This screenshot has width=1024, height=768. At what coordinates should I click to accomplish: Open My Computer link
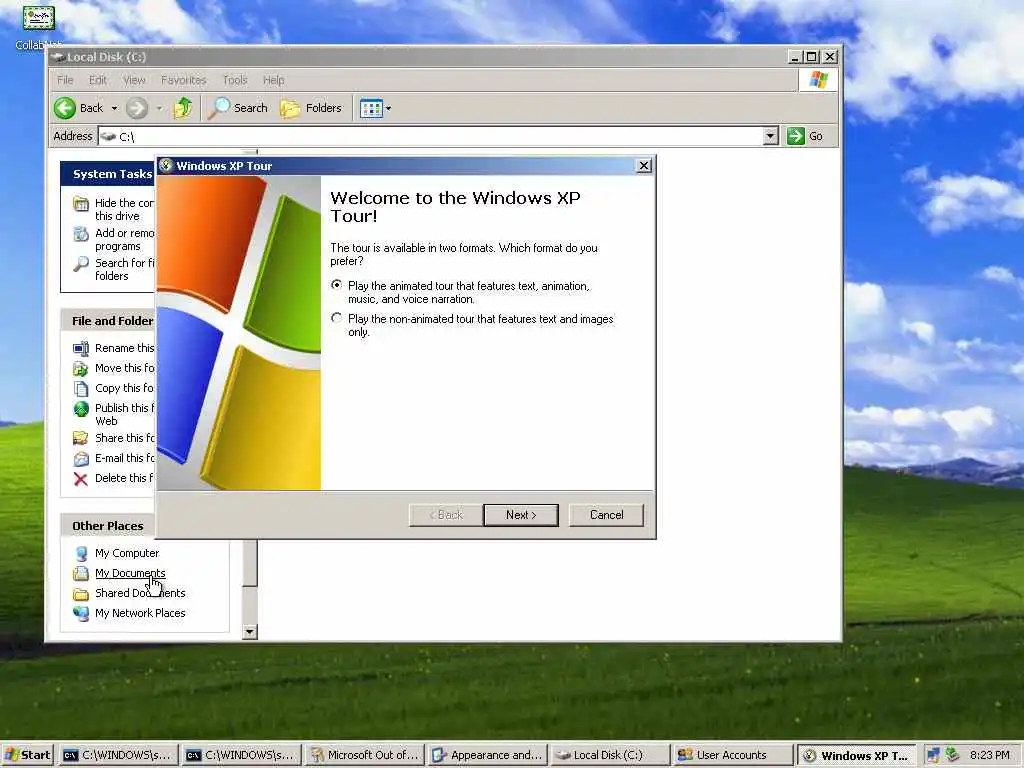[x=127, y=553]
